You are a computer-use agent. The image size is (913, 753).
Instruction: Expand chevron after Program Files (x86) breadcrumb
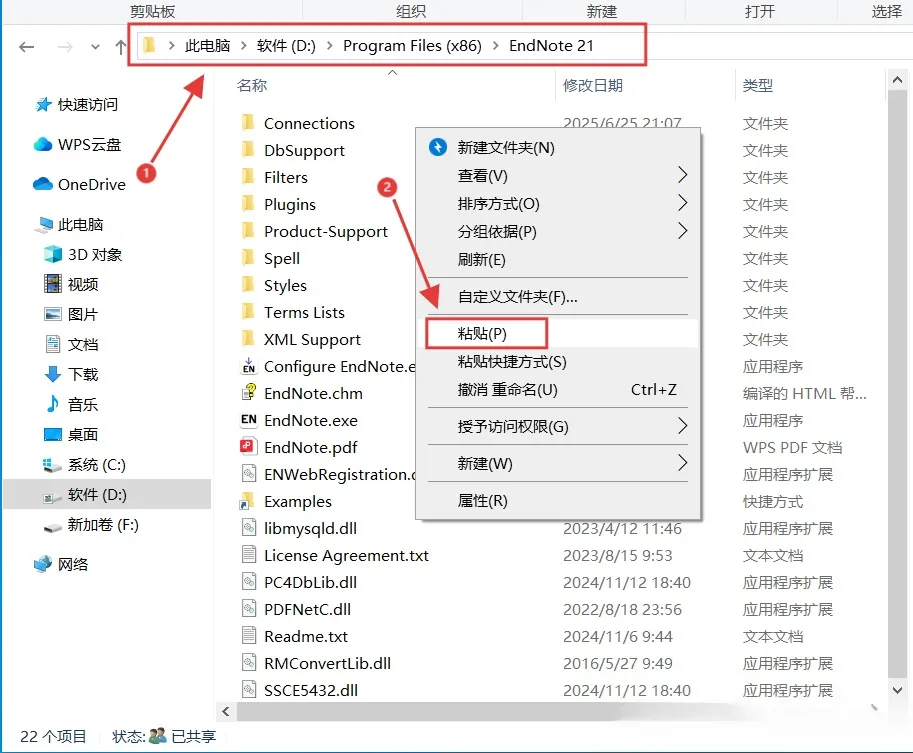coord(496,45)
